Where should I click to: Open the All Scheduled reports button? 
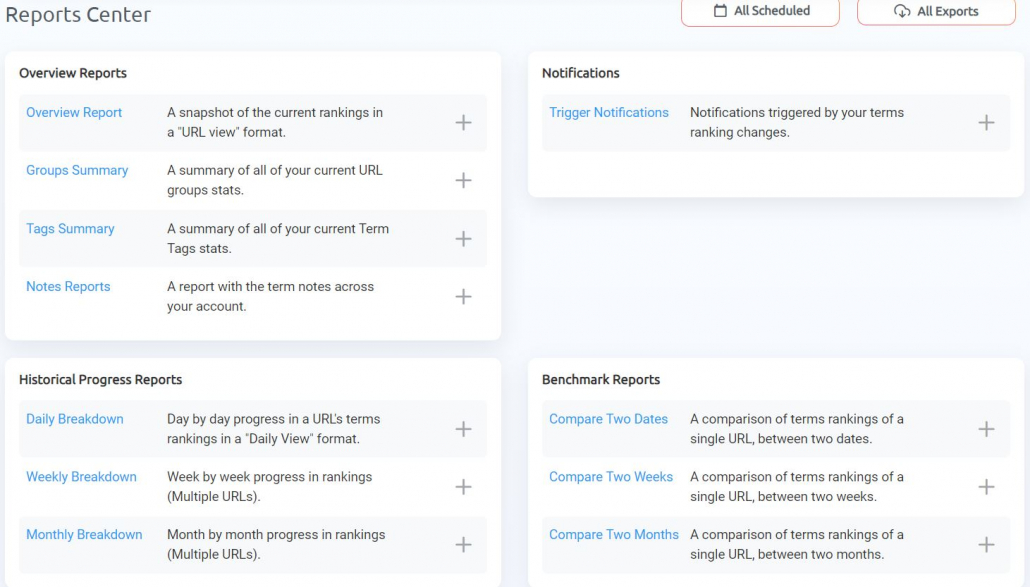click(x=760, y=11)
